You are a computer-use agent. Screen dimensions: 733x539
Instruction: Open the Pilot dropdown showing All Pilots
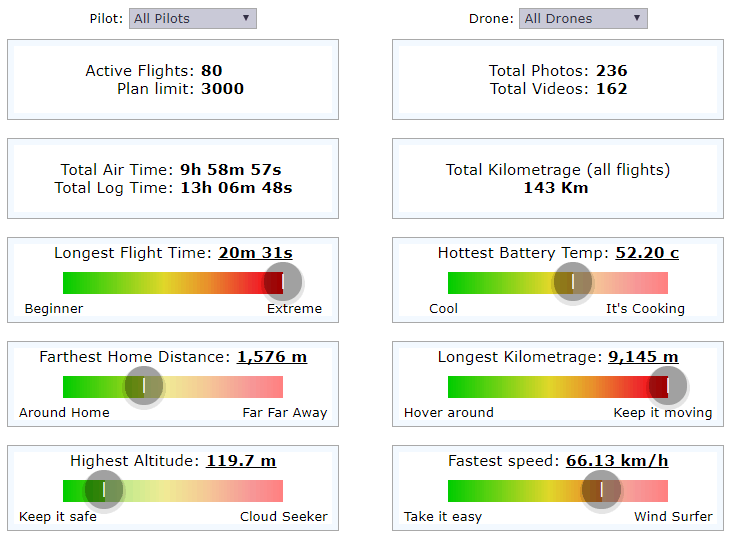[193, 18]
